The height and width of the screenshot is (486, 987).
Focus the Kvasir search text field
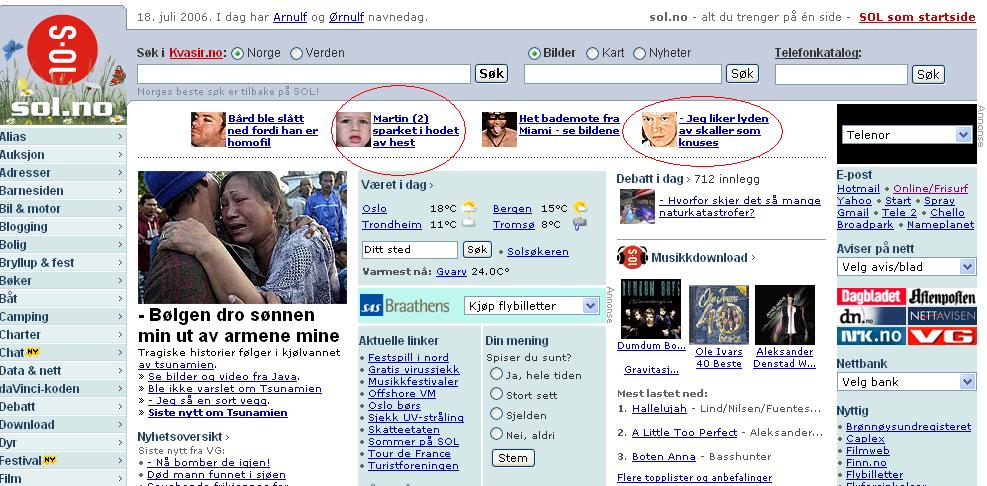304,74
